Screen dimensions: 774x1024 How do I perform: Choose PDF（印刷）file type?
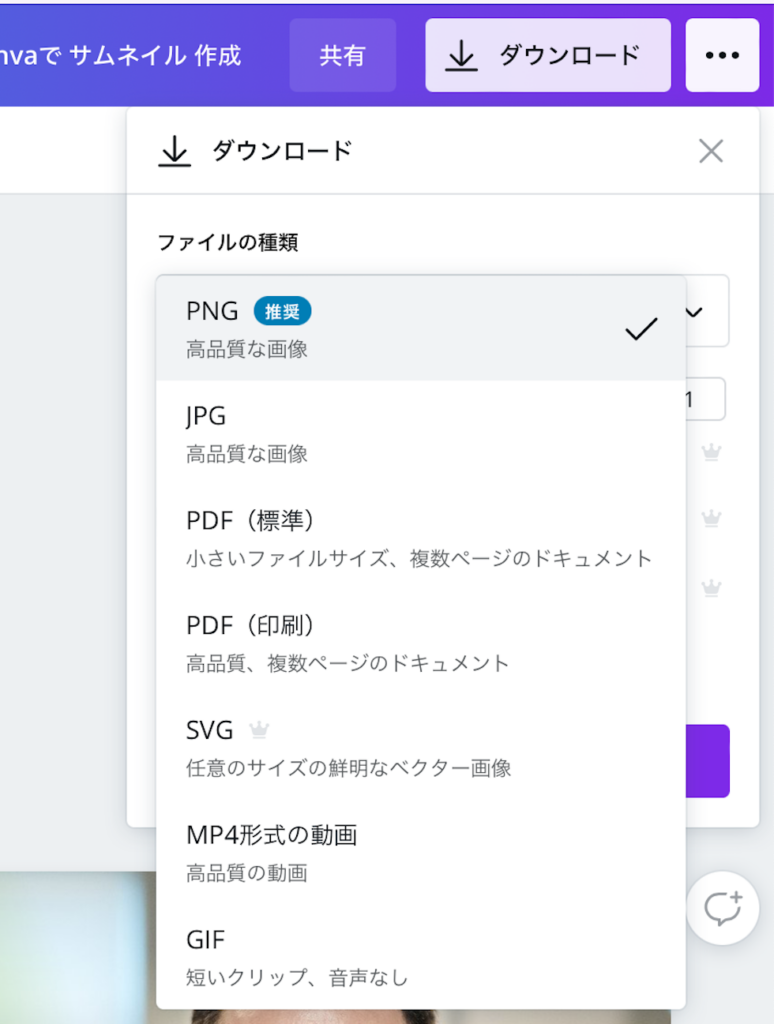pyautogui.click(x=421, y=643)
